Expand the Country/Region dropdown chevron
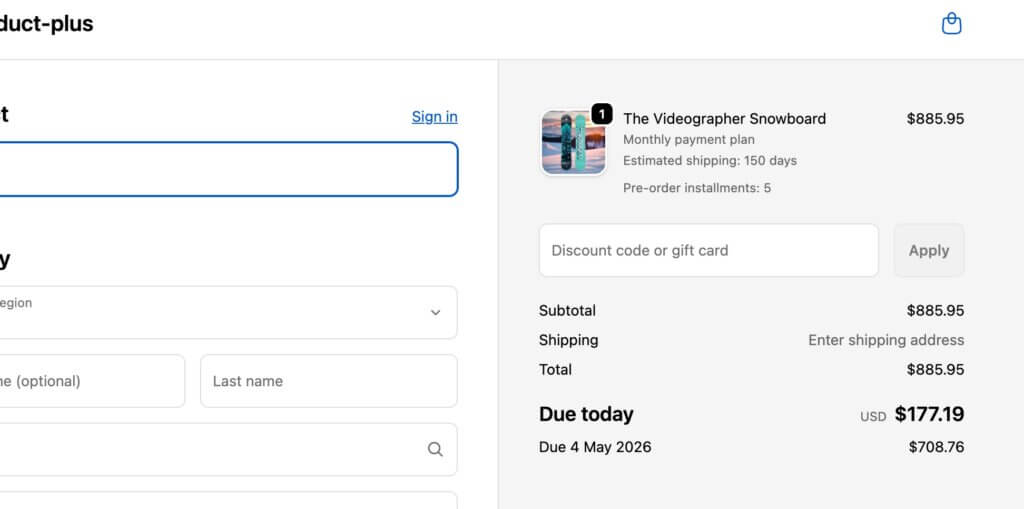This screenshot has width=1024, height=509. pyautogui.click(x=435, y=312)
